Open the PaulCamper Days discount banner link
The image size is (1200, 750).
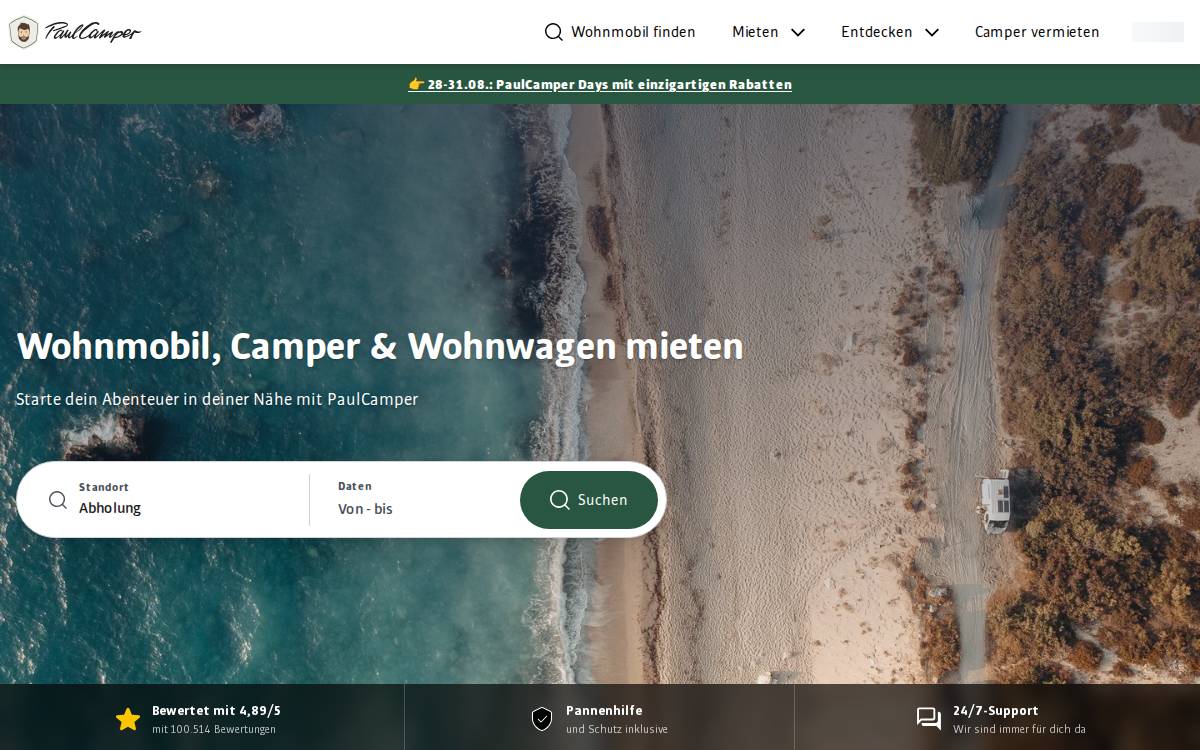[x=600, y=85]
